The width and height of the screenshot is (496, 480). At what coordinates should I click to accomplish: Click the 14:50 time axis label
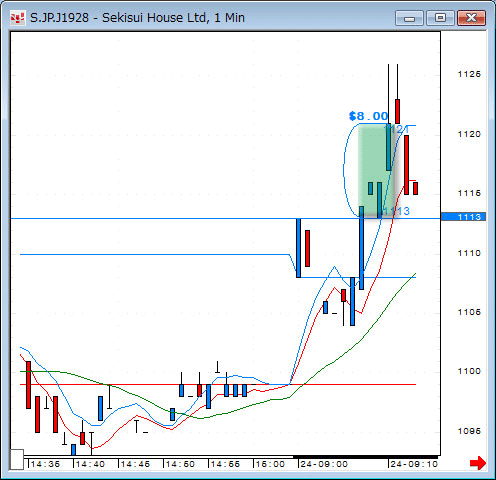point(180,464)
